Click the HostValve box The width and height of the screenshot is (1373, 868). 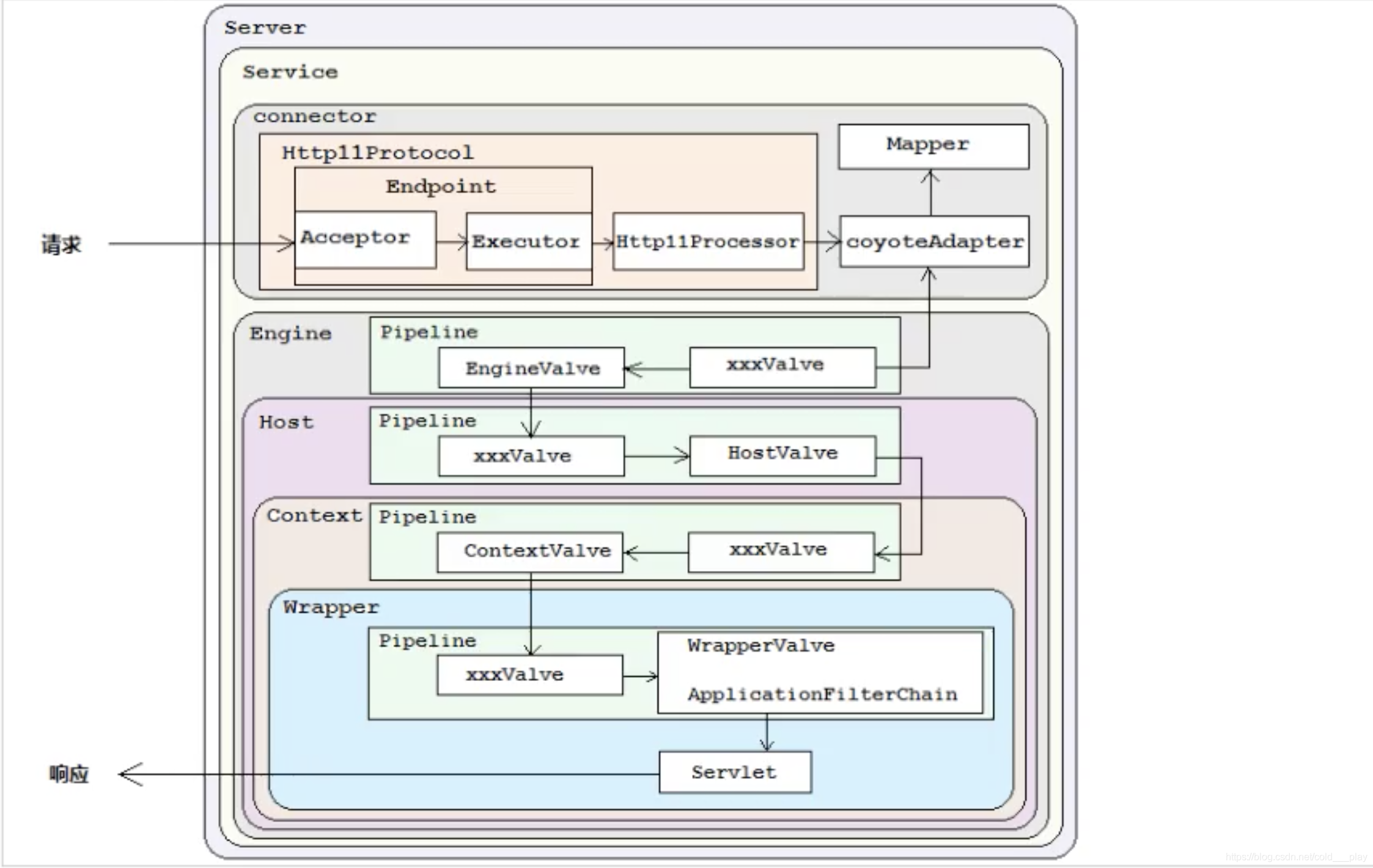click(782, 455)
